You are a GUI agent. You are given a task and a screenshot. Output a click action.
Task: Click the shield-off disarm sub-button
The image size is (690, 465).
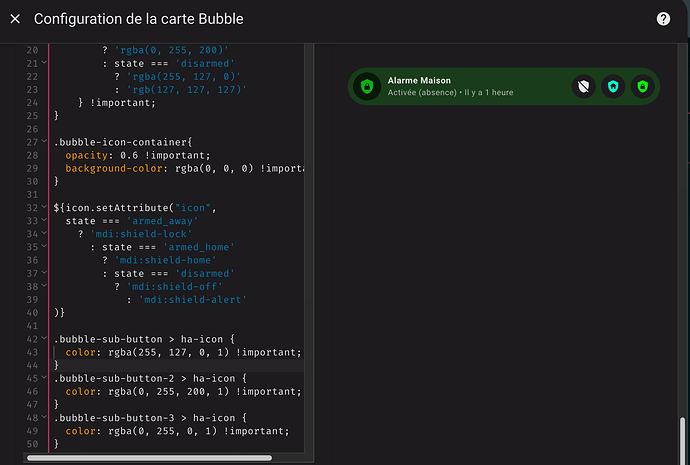click(584, 86)
